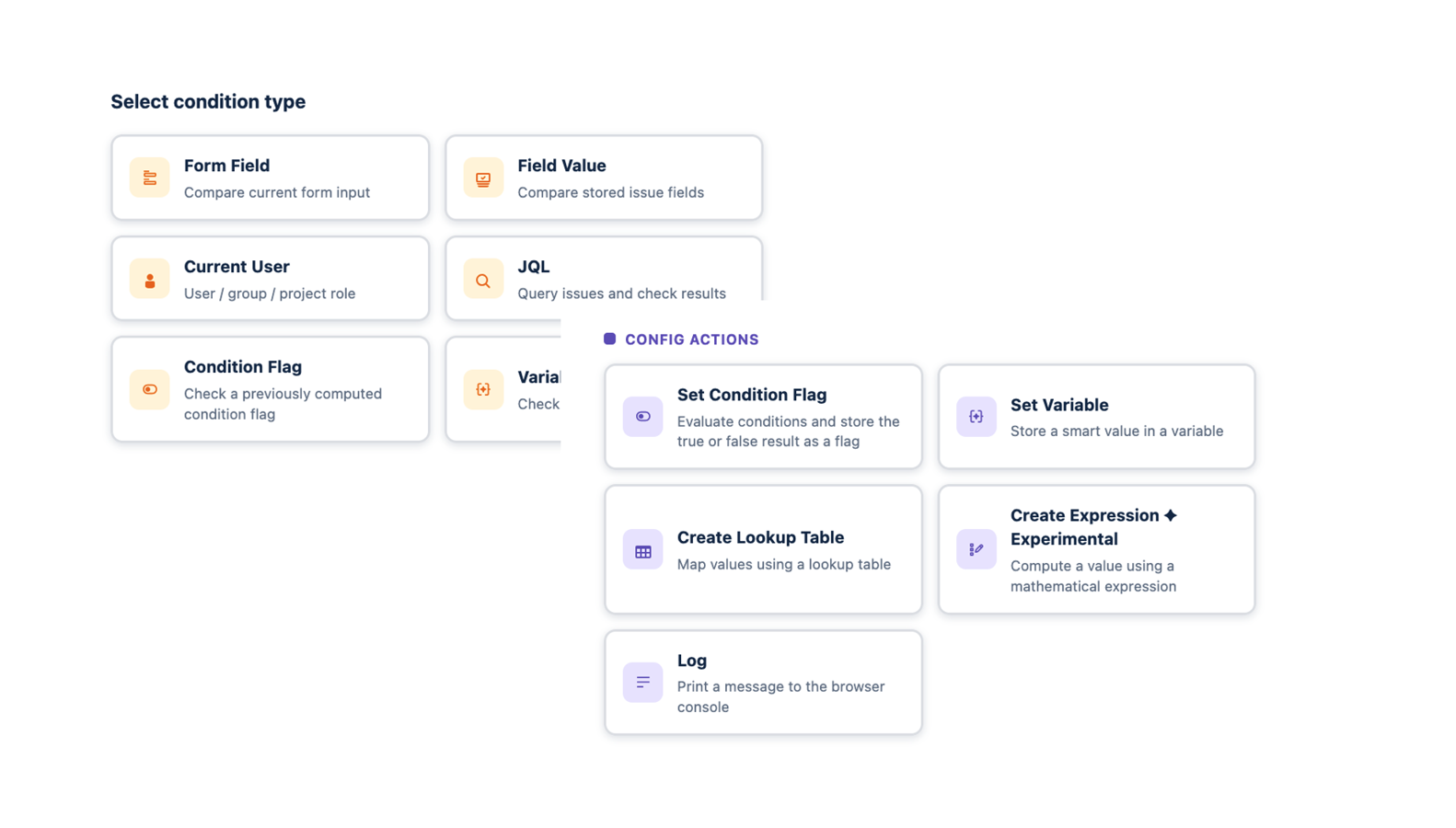Choose the Set Variable action
Viewport: 1456px width, 828px height.
[x=1095, y=417]
